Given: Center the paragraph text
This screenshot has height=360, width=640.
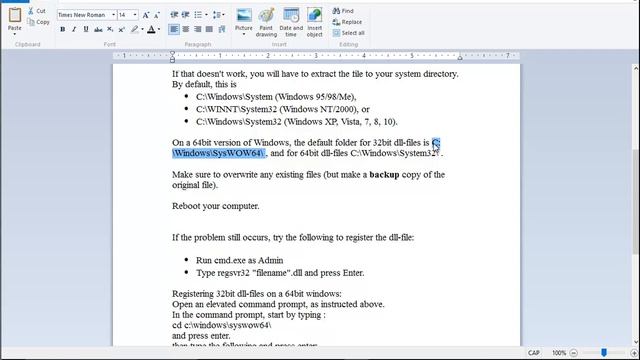Looking at the screenshot, I should tap(186, 29).
